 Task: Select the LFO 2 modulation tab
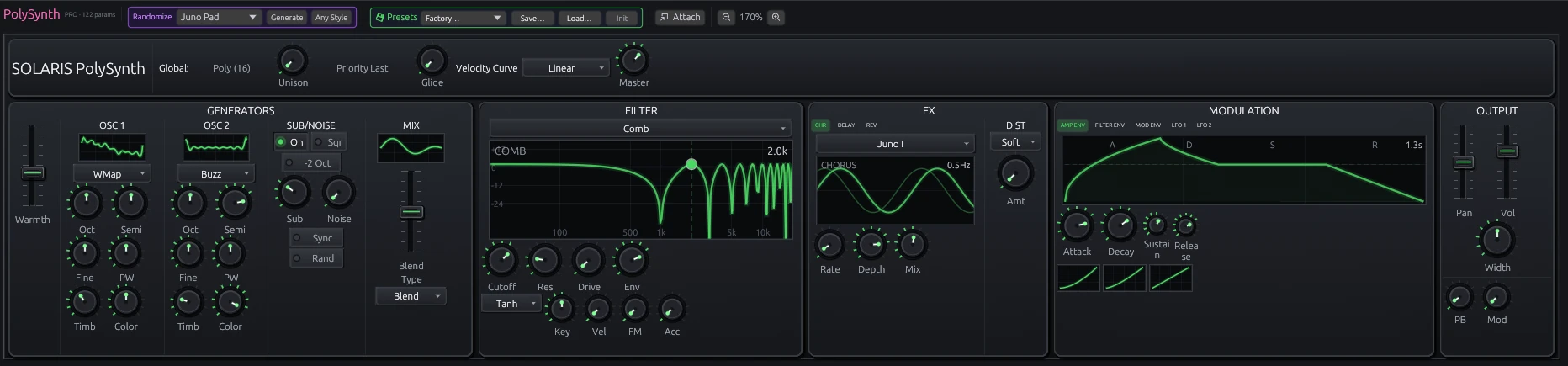(x=1205, y=125)
